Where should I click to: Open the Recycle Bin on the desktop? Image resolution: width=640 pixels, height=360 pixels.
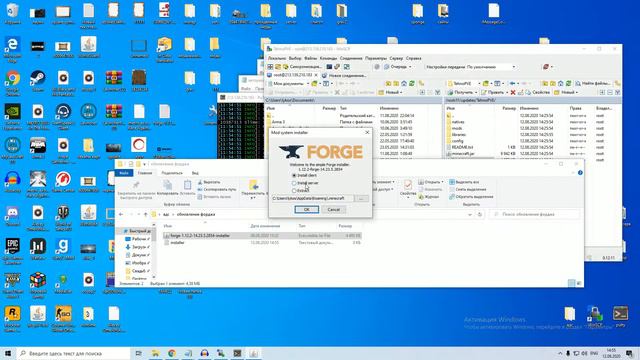pyautogui.click(x=12, y=14)
